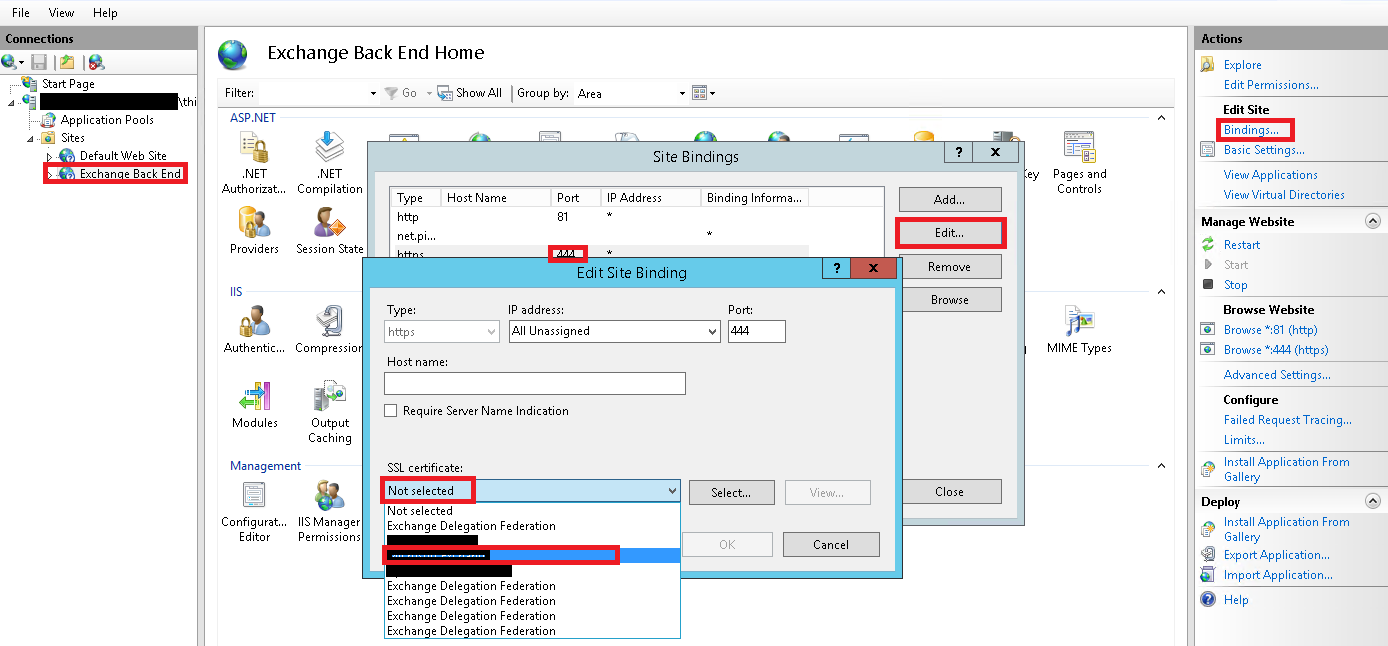This screenshot has height=646, width=1388.
Task: Collapse the Management group arrow
Action: pyautogui.click(x=1161, y=466)
